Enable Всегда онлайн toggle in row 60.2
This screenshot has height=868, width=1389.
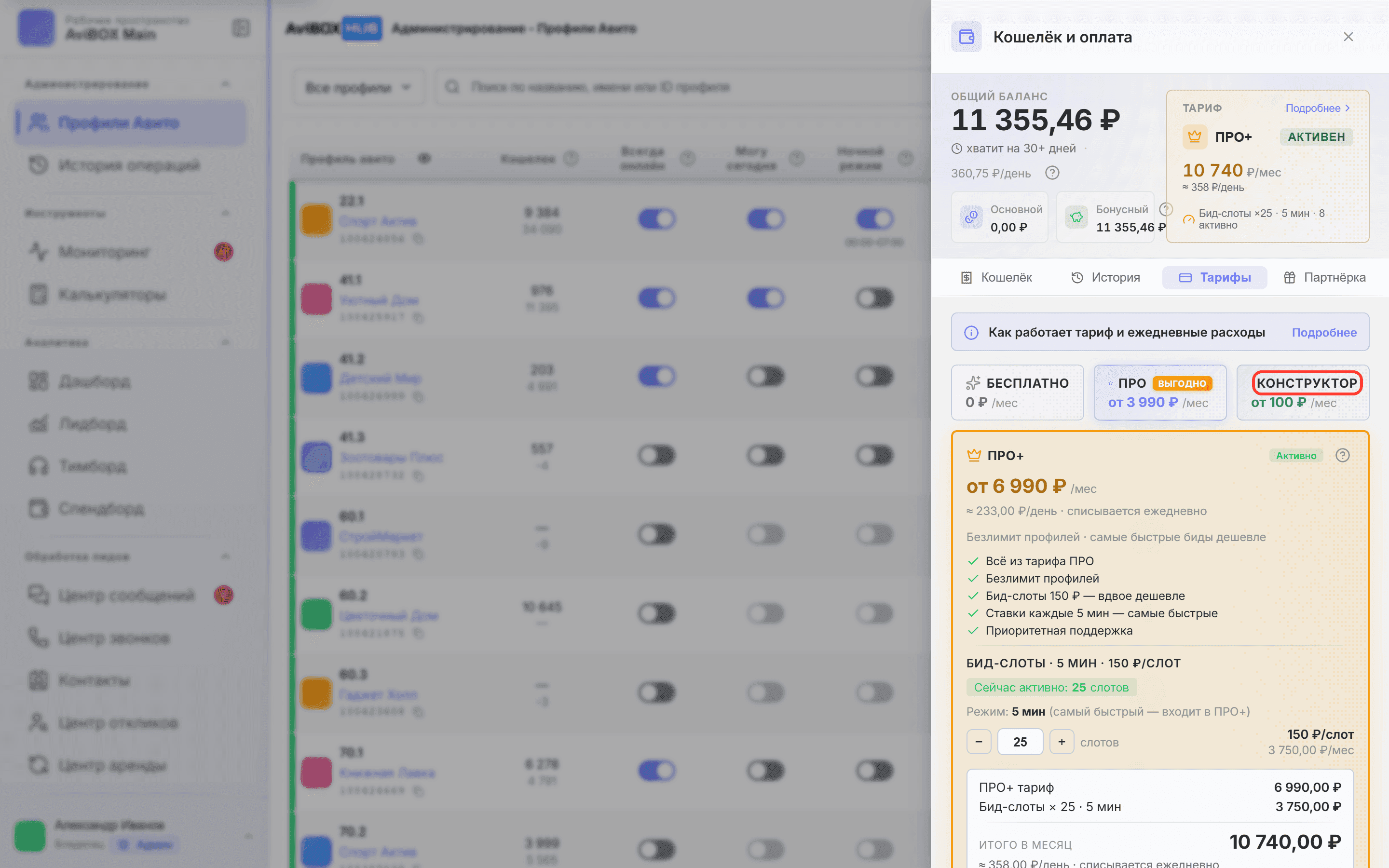coord(656,614)
